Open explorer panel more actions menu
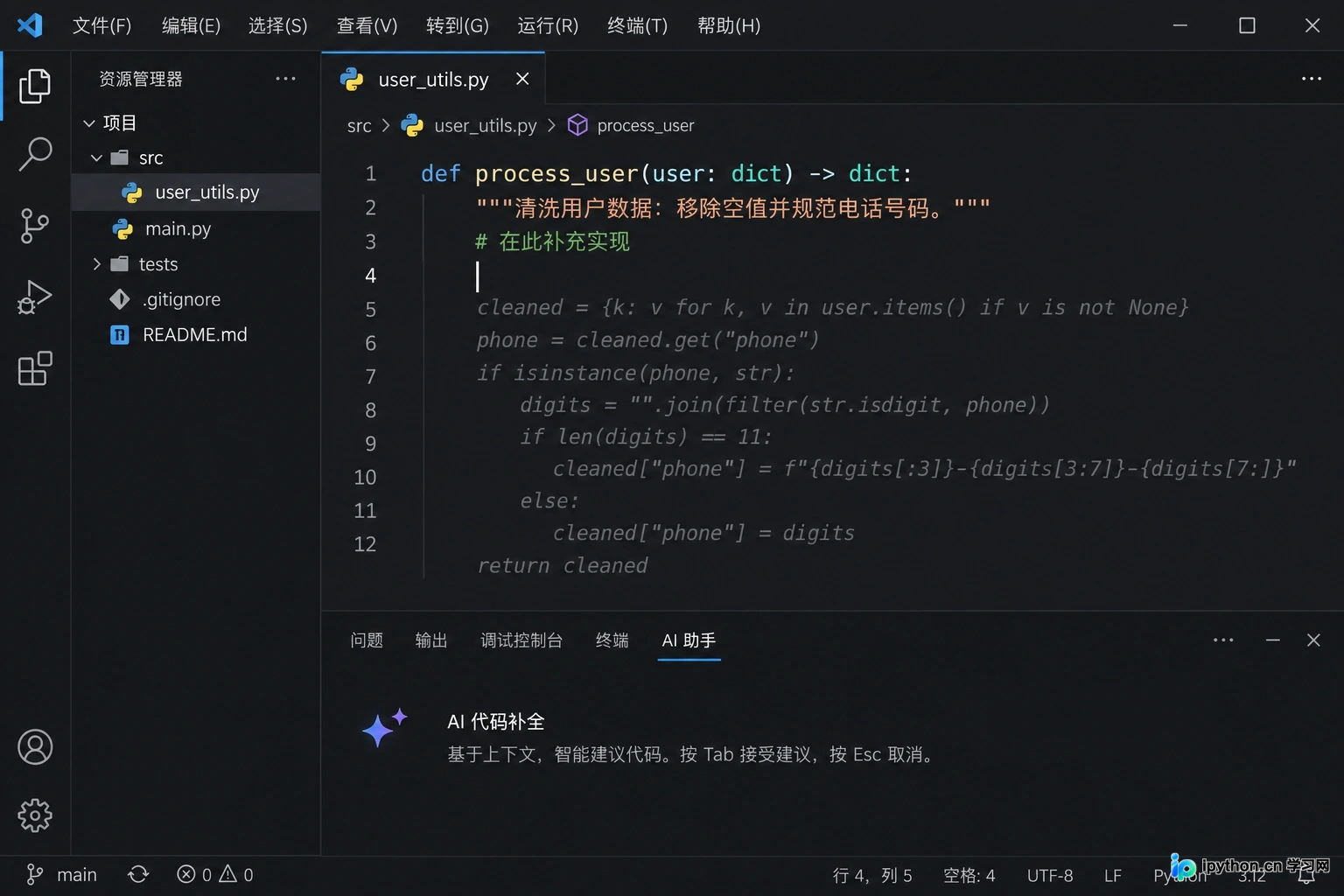 [285, 79]
